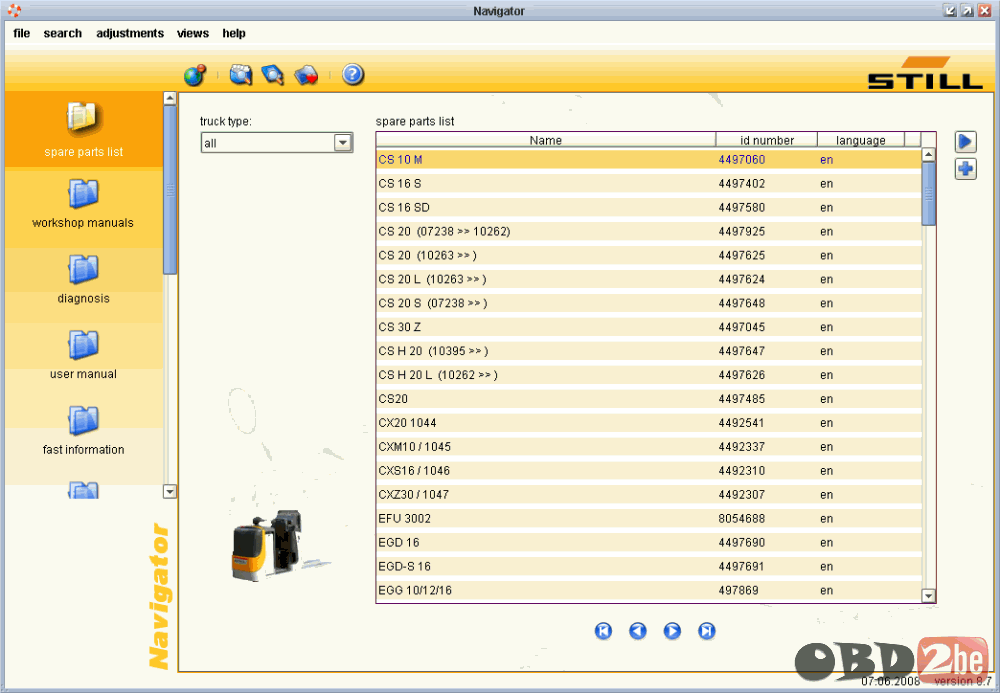Select the CXM10 / 1045 row
The image size is (1000, 693).
[649, 446]
